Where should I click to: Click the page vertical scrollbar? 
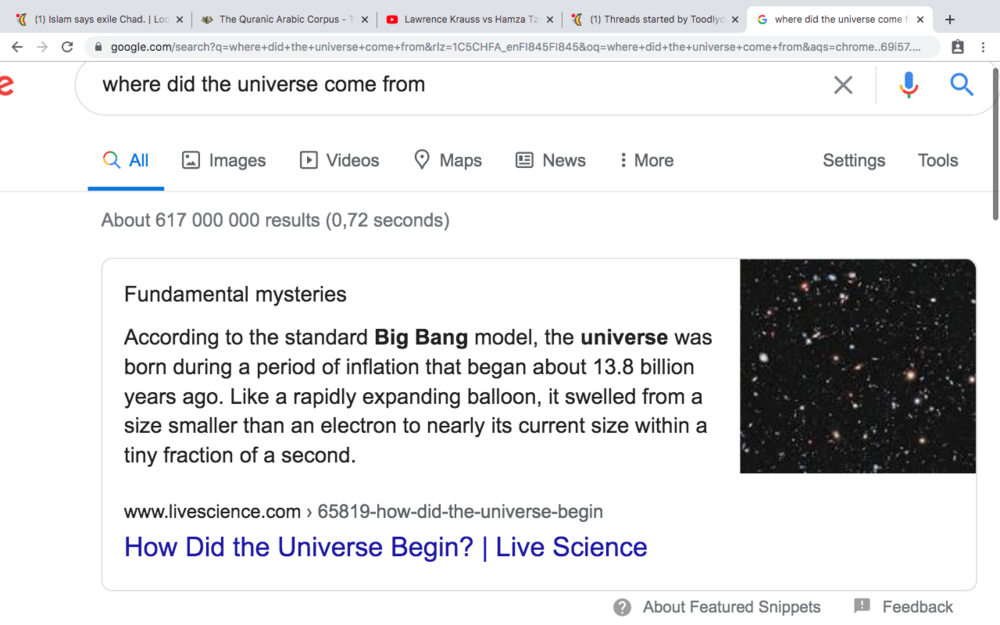point(996,143)
